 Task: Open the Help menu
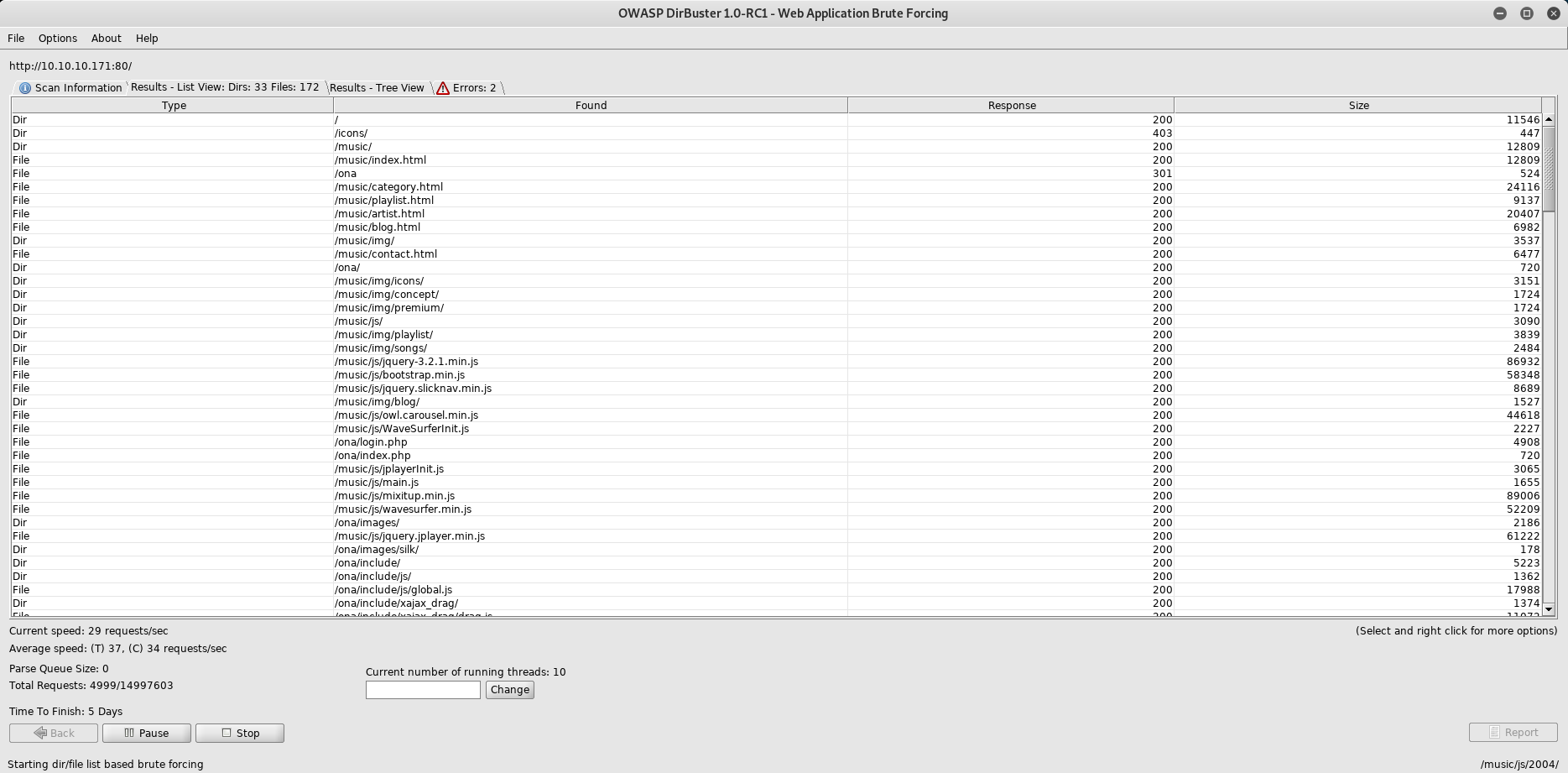click(x=147, y=38)
